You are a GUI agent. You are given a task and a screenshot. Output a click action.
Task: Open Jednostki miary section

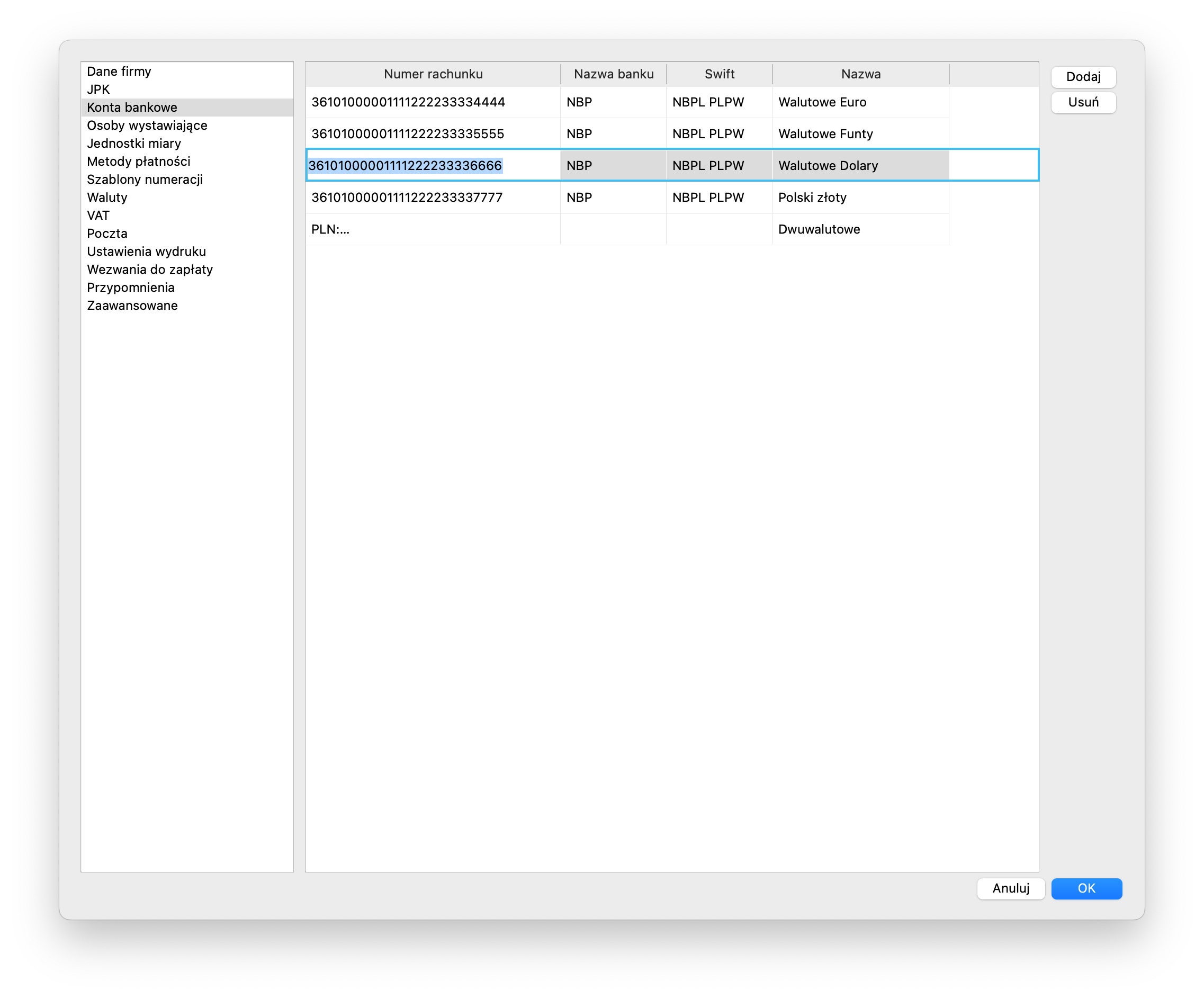pos(187,144)
